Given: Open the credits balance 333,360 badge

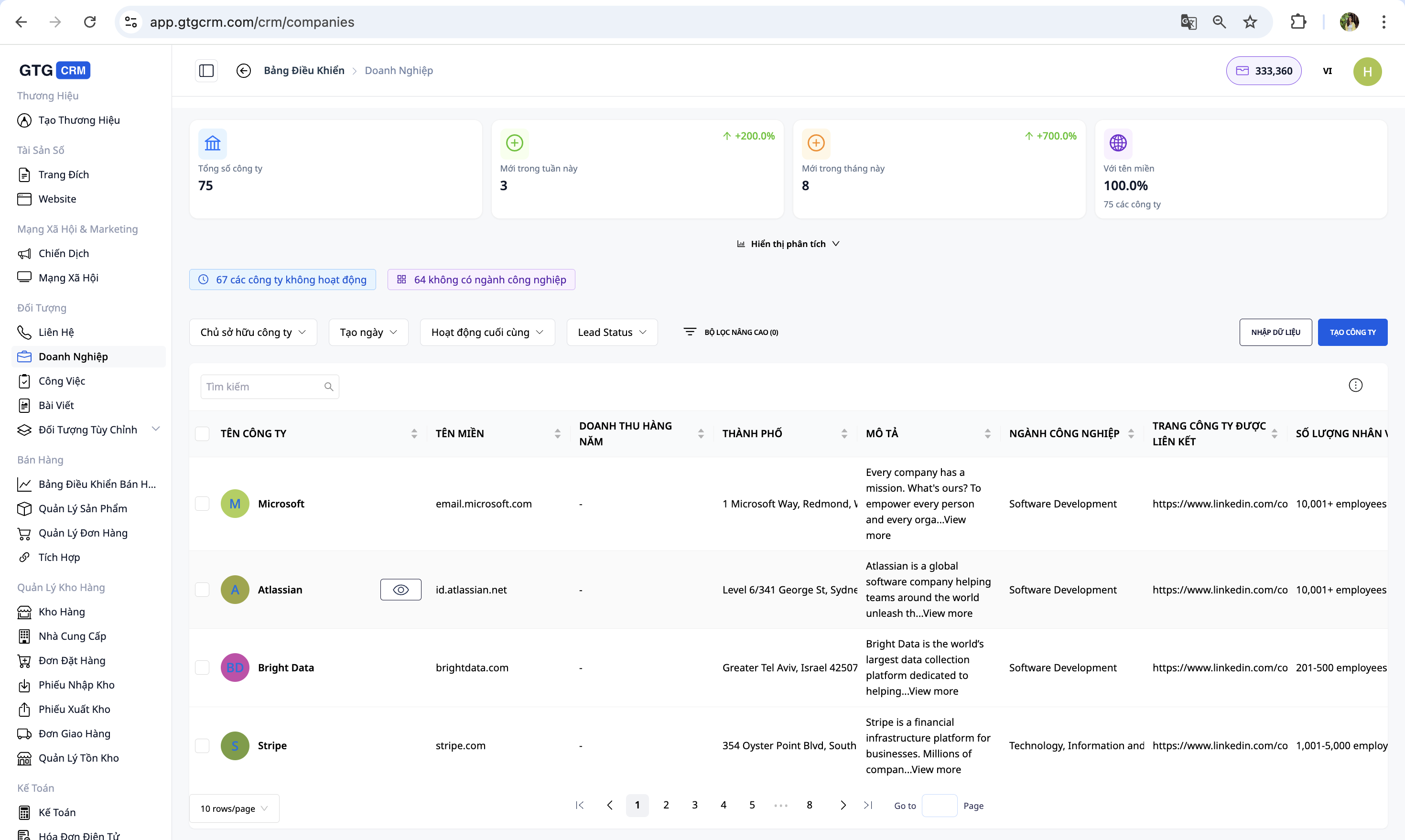Looking at the screenshot, I should (x=1264, y=71).
